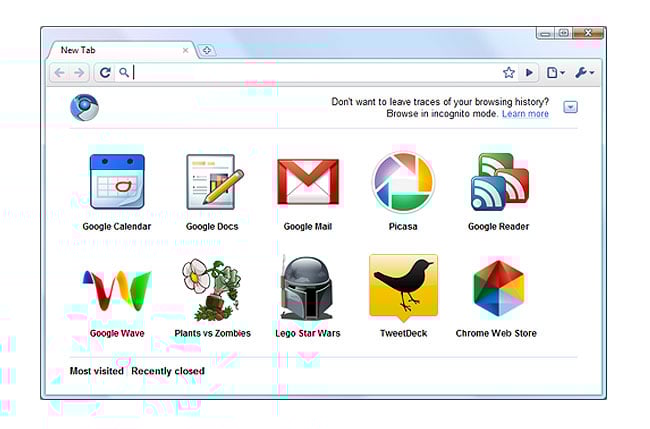The width and height of the screenshot is (650, 429).
Task: Click the Google Calendar label
Action: click(x=117, y=226)
